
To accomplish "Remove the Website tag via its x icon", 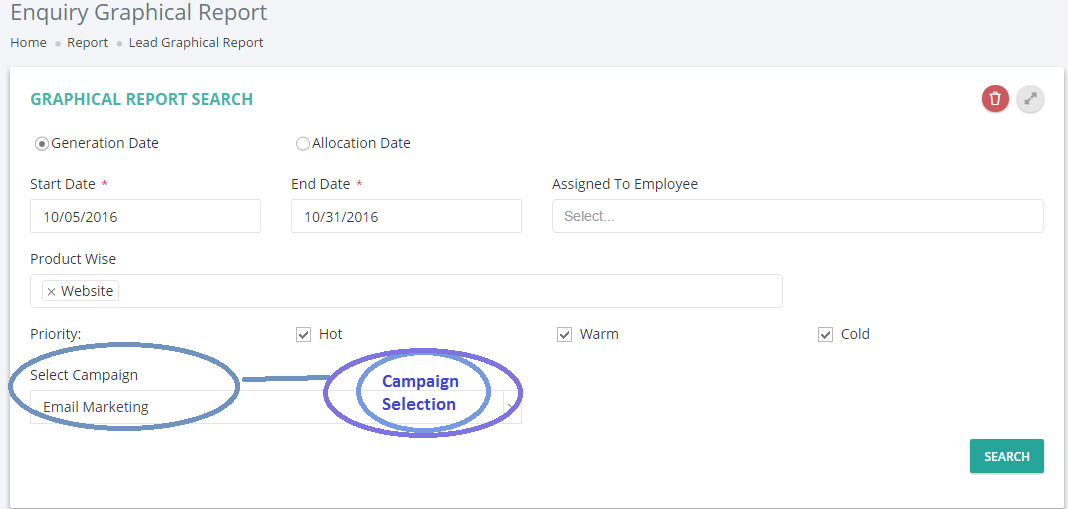I will pos(51,292).
